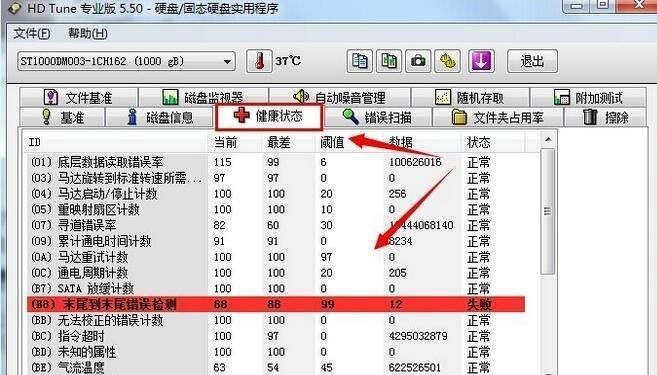Screen dimensions: 657x375
Task: Click data value 256 in row 04
Action: [397, 194]
